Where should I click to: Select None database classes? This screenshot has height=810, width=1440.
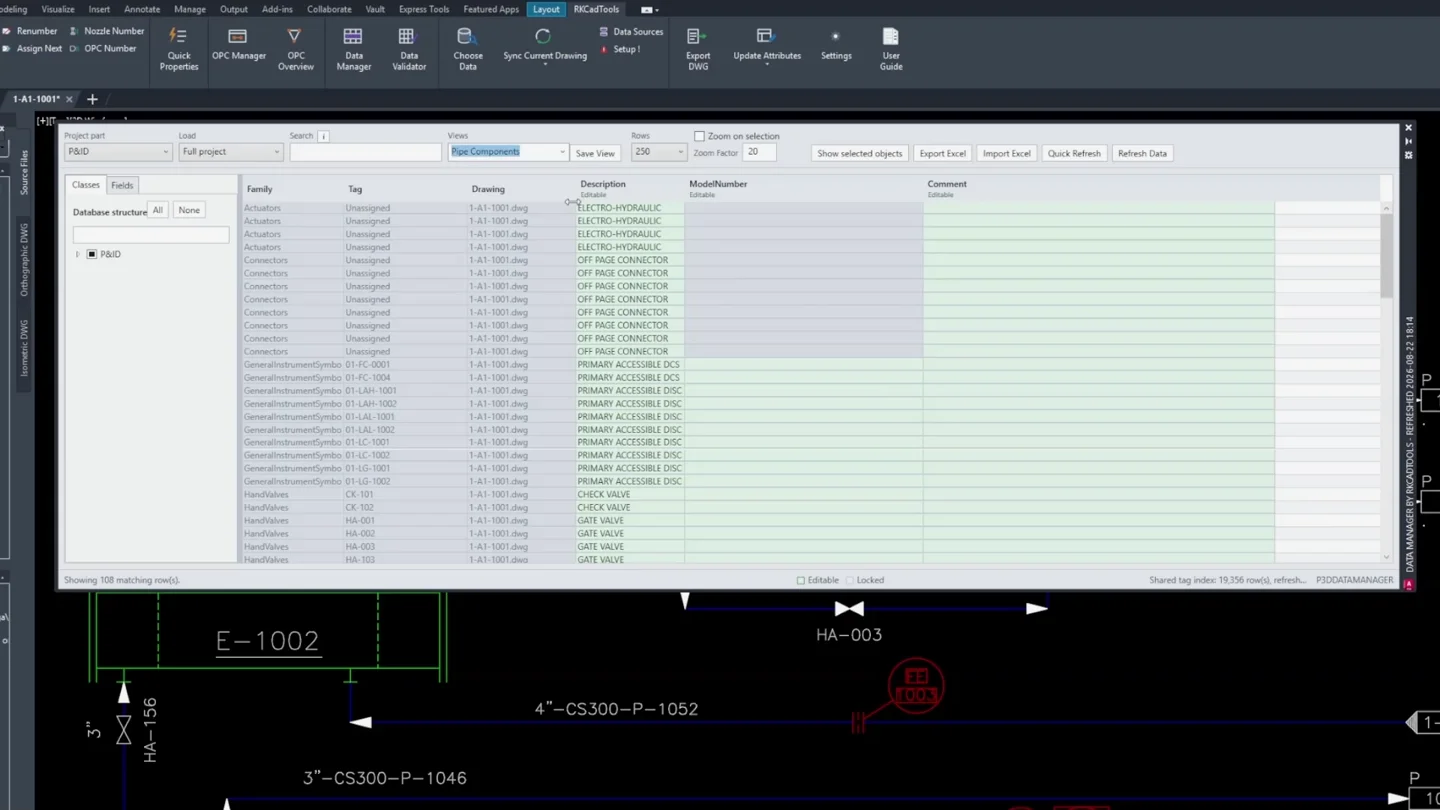tap(189, 210)
